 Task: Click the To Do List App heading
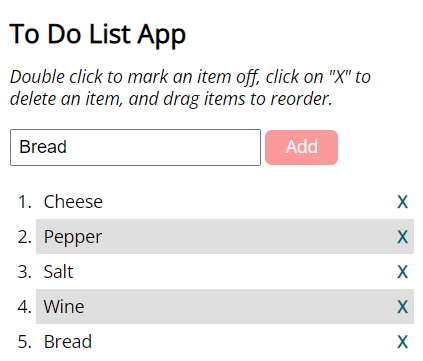tap(97, 35)
